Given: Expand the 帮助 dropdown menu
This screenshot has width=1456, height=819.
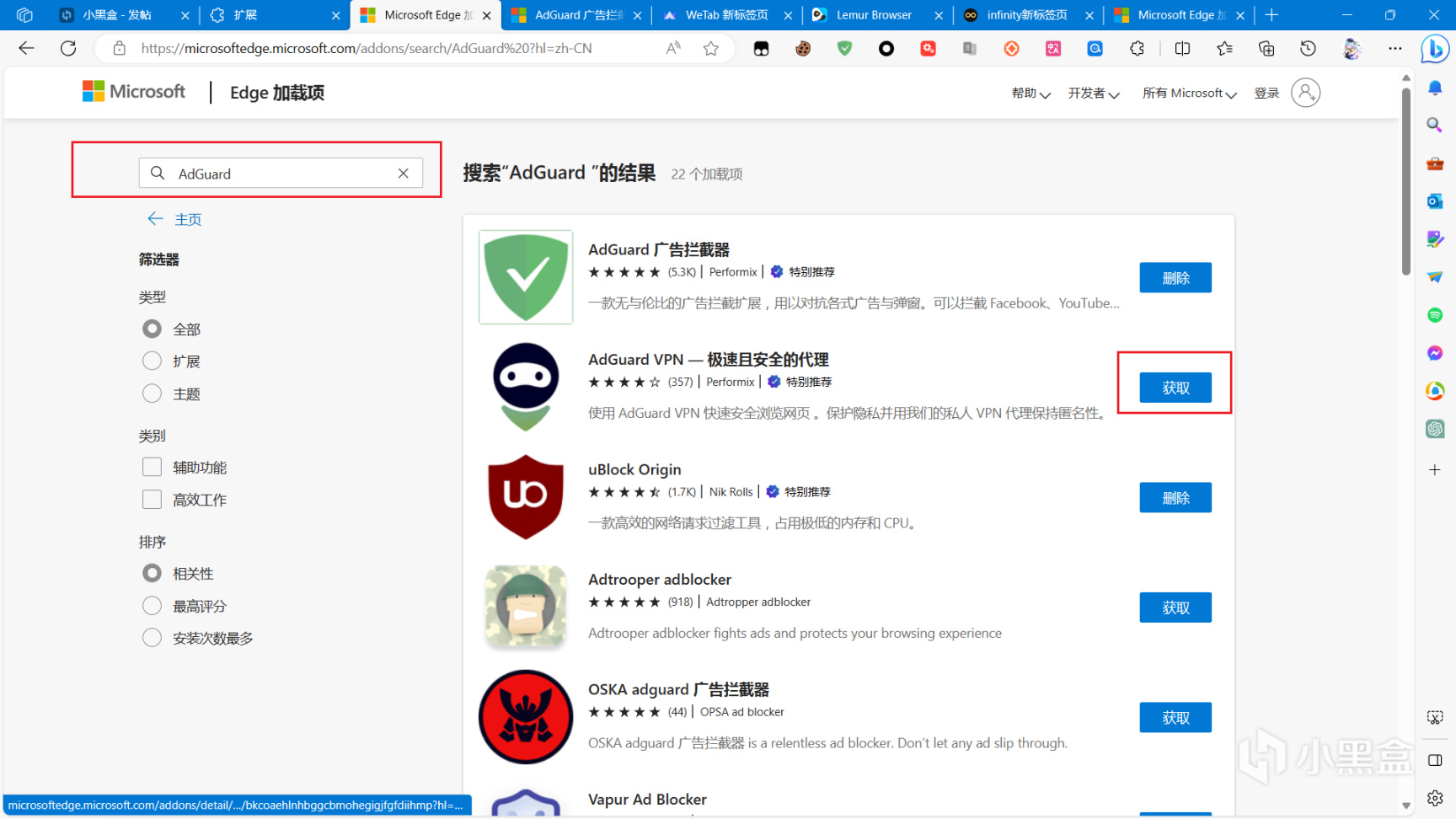Looking at the screenshot, I should click(x=1030, y=93).
